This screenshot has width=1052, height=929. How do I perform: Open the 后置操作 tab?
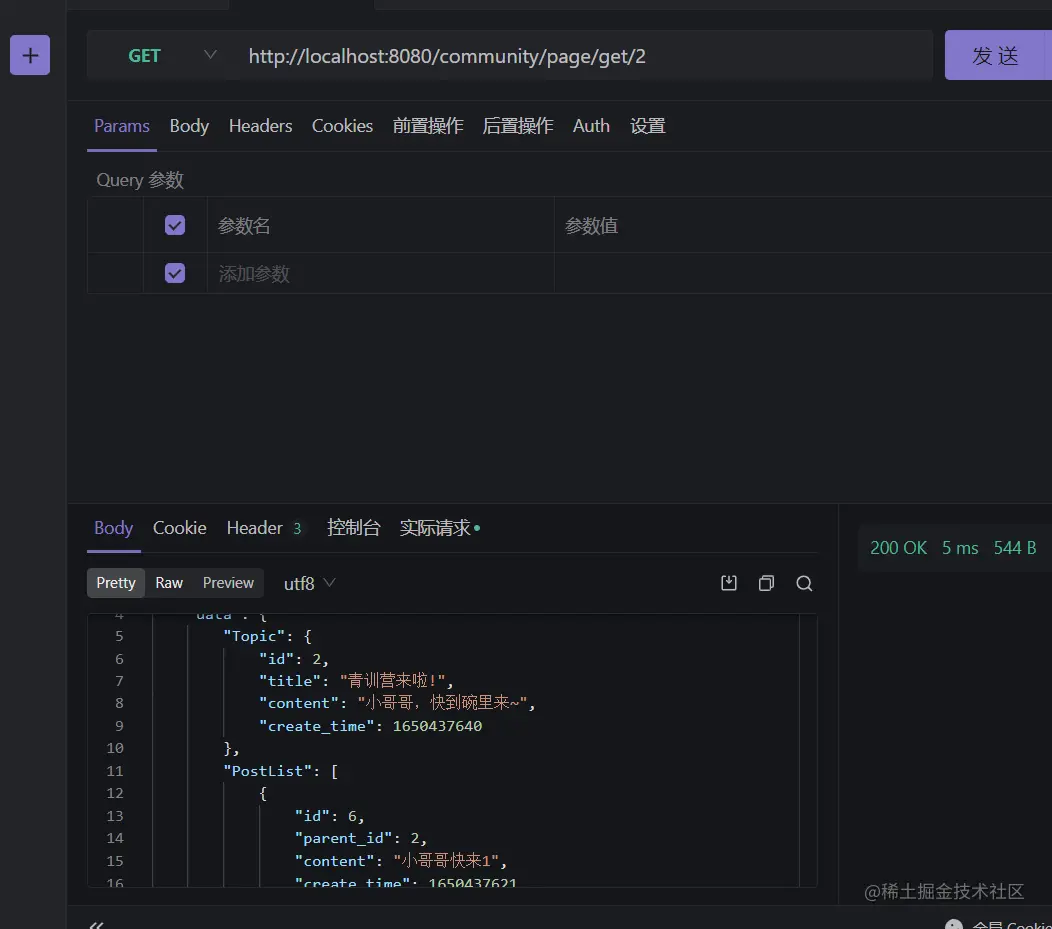517,126
